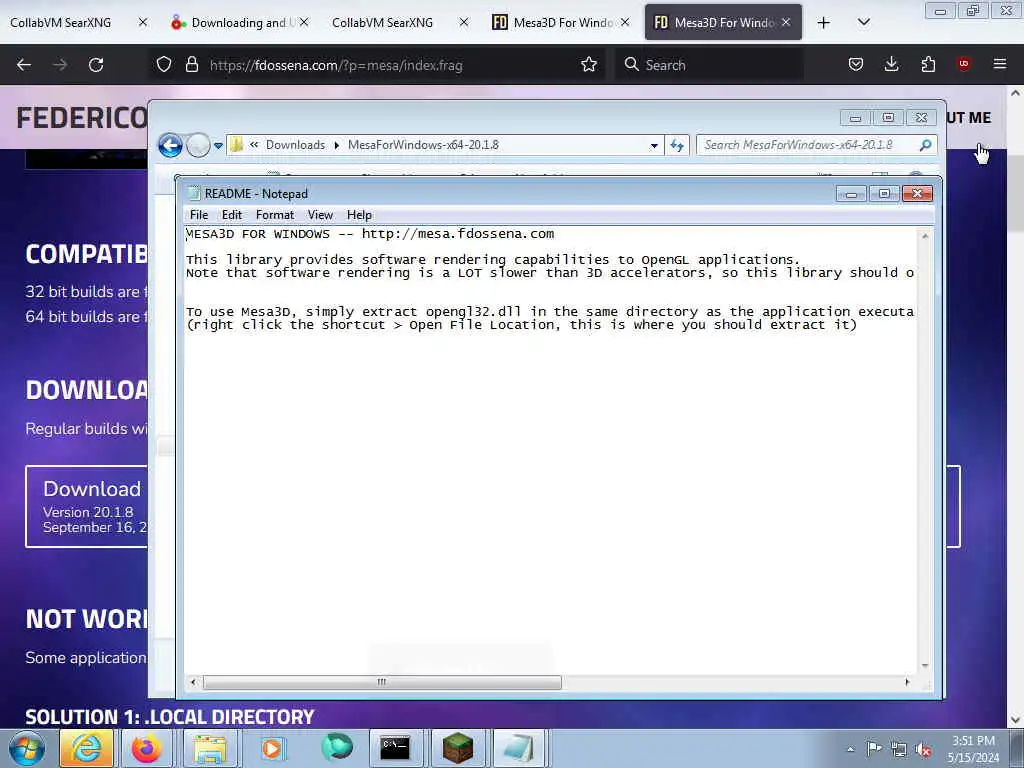Click the tracking protection shield icon
This screenshot has height=768, width=1024.
164,65
